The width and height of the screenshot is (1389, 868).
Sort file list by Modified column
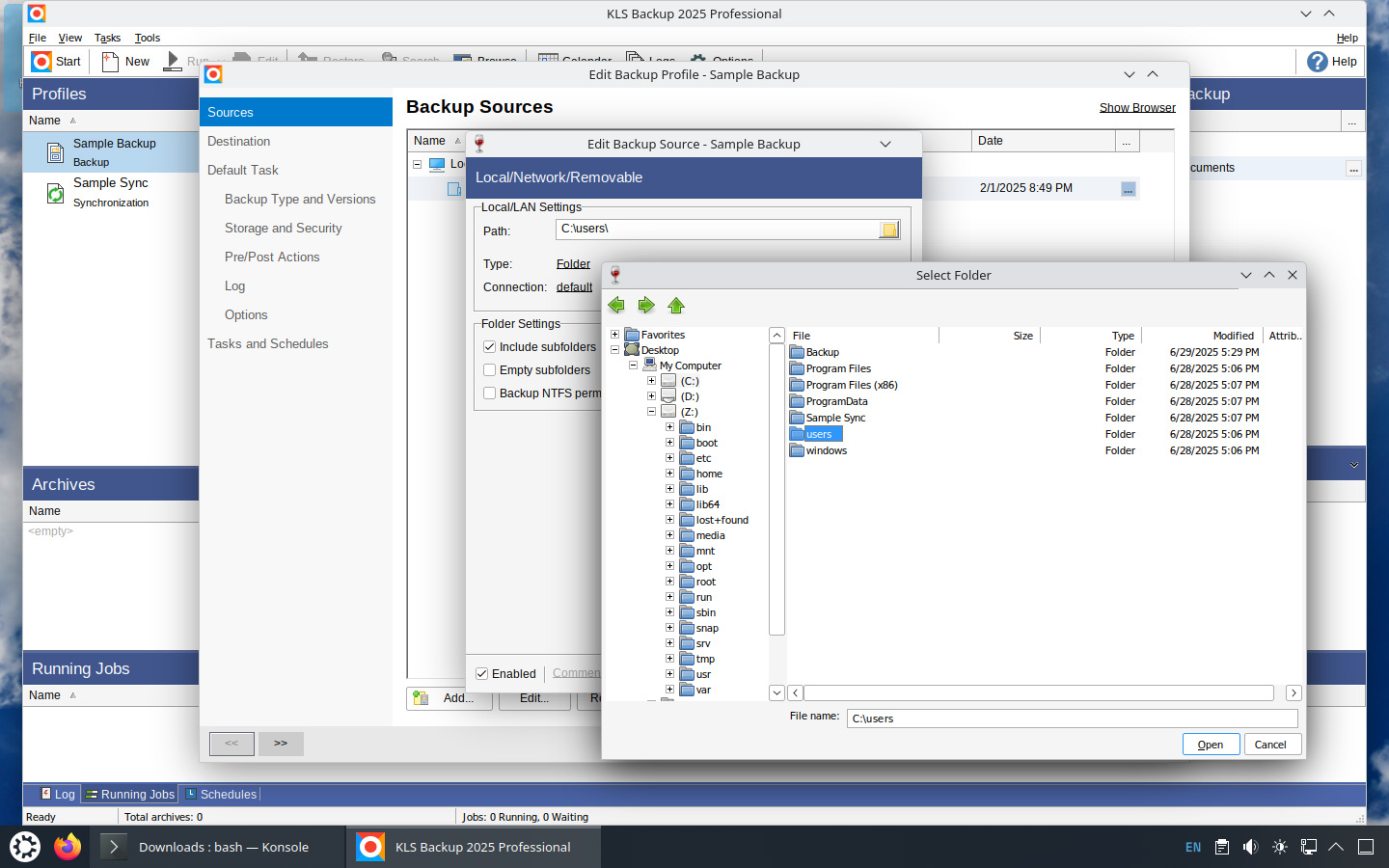point(1203,336)
